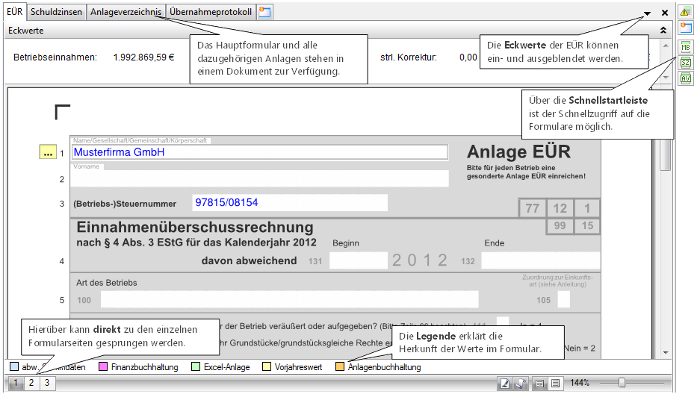Click the Vorjahreswert yellow legend swatch
The height and width of the screenshot is (397, 700).
[x=267, y=367]
